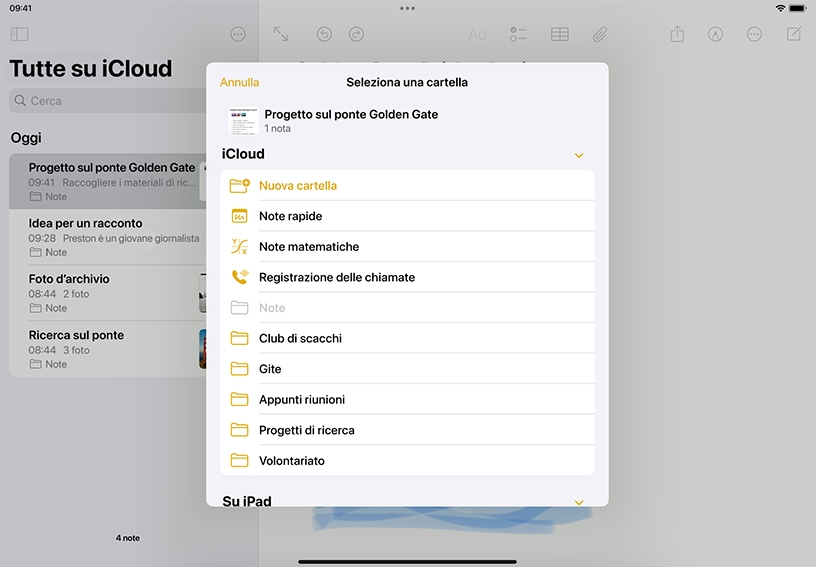Viewport: 816px width, 567px height.
Task: Insert a table with toolbar icon
Action: tap(559, 34)
